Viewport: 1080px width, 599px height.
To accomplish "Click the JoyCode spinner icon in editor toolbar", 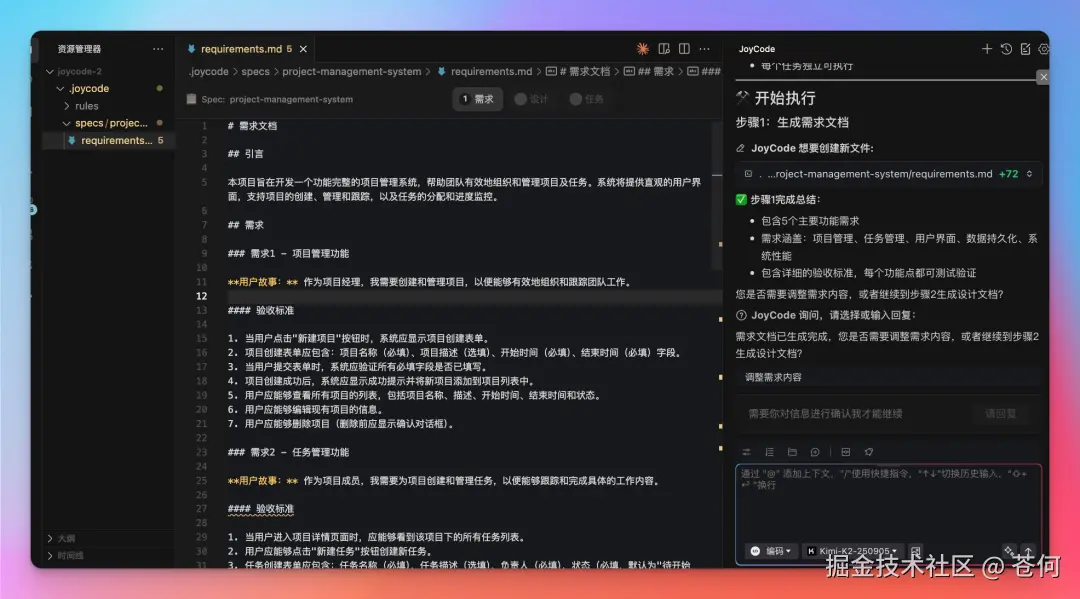I will coord(642,48).
